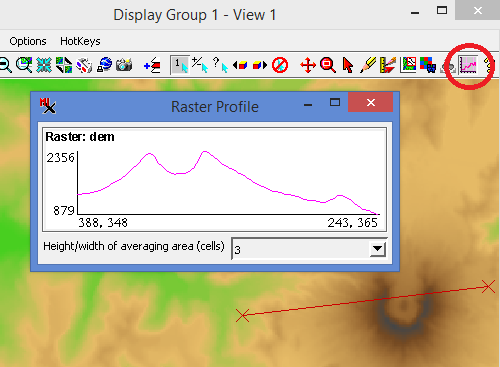
Task: Click the four-tile raster view icon
Action: click(64, 65)
